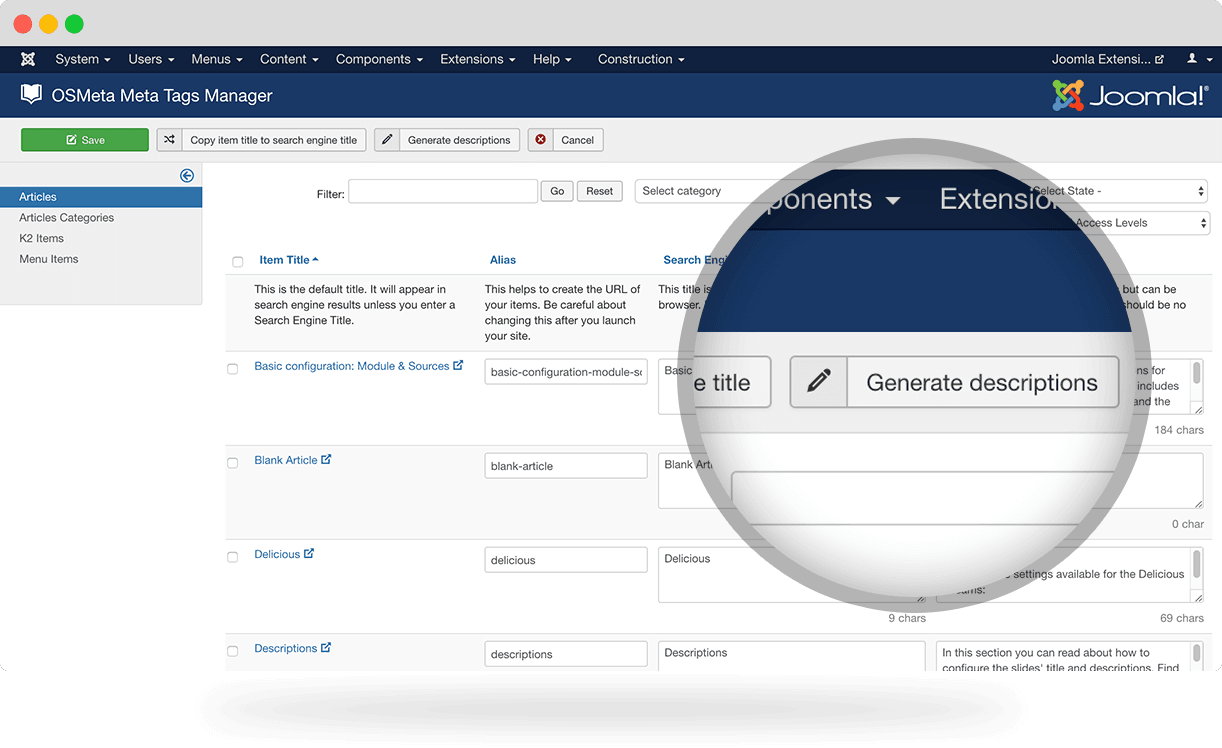Click the Descriptions row meta description textarea
Viewport: 1222px width, 748px height.
[1070, 656]
